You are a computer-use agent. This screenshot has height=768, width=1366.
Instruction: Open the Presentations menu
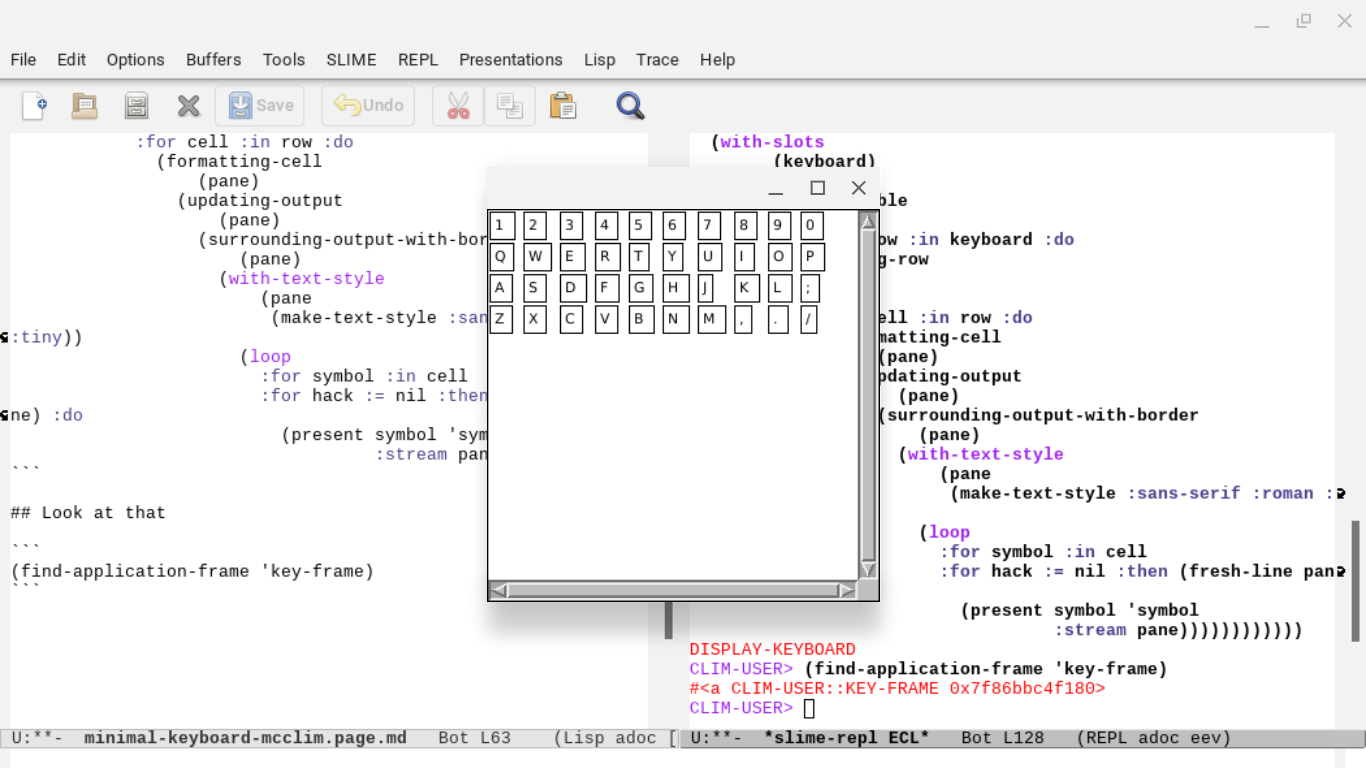pos(510,60)
